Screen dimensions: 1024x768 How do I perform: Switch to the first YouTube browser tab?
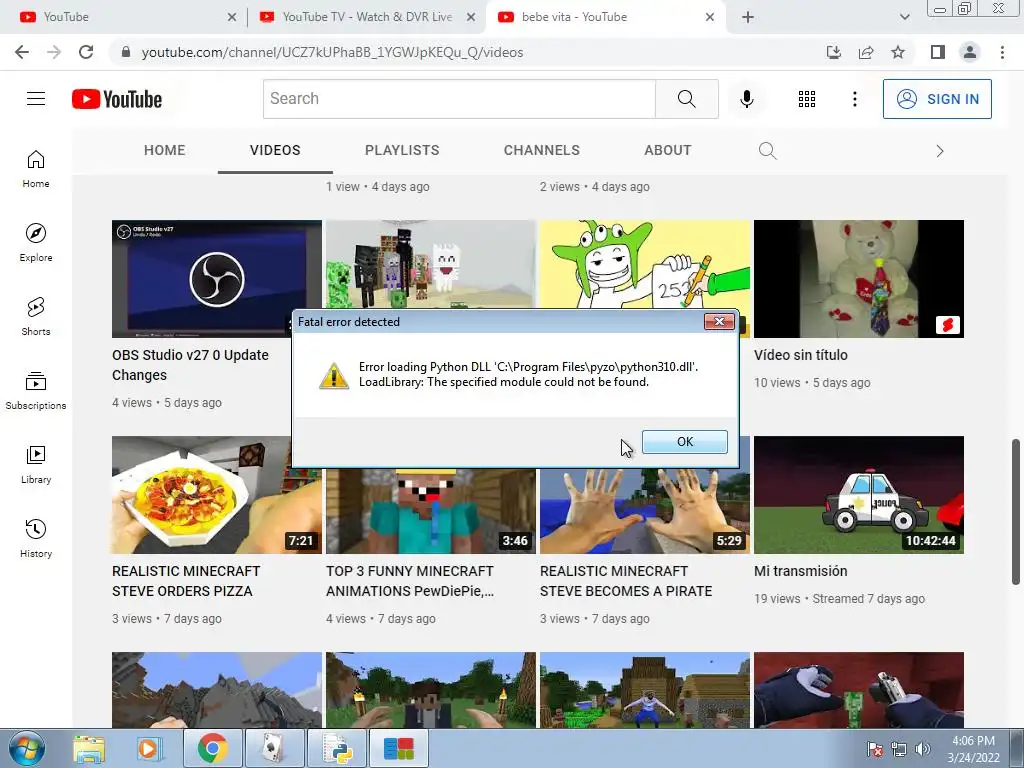124,17
